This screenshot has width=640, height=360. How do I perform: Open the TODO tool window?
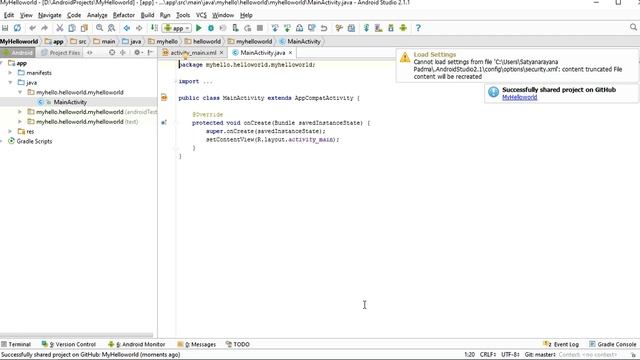[238, 344]
